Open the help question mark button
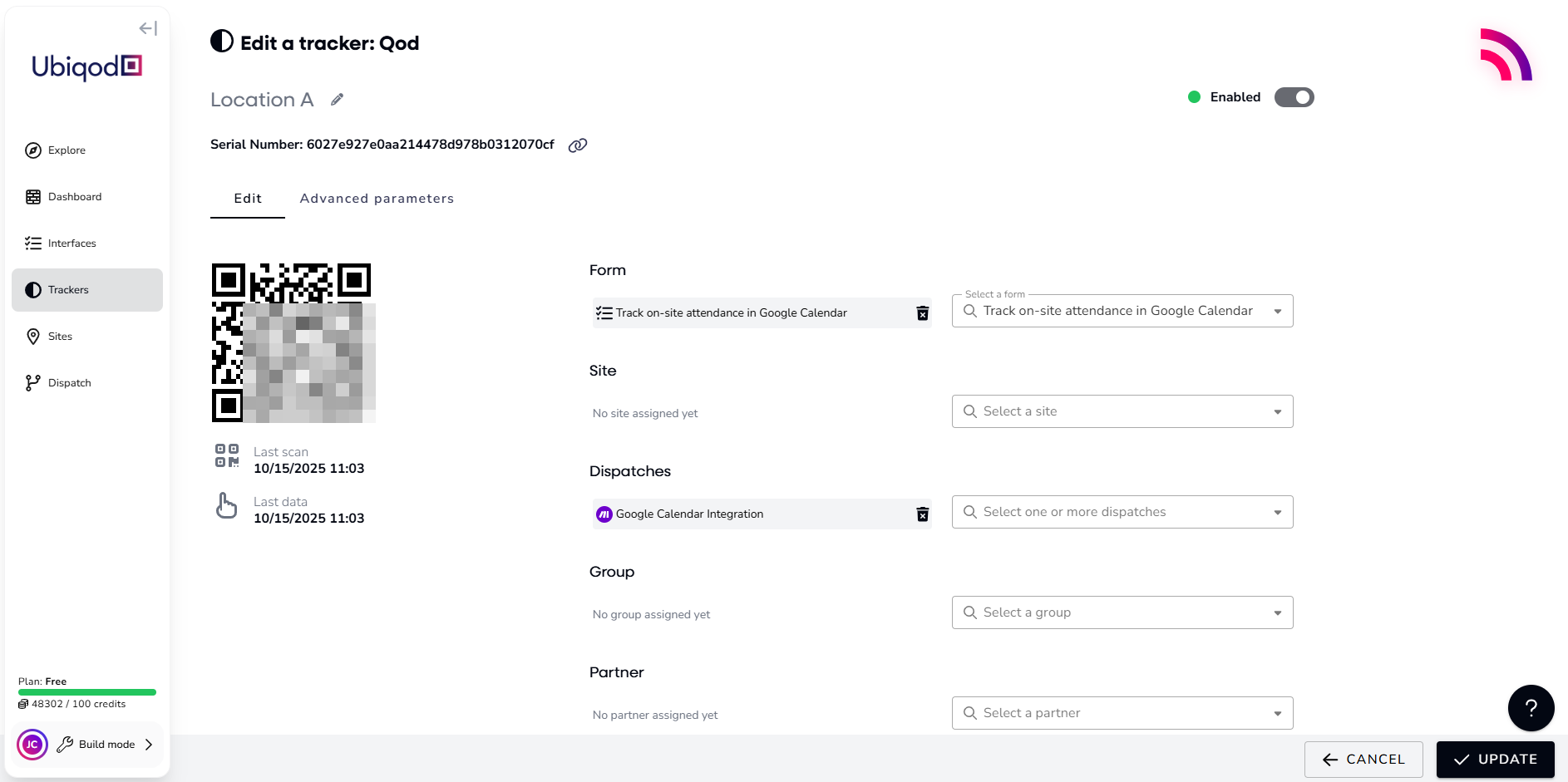Viewport: 1568px width, 782px height. 1531,708
